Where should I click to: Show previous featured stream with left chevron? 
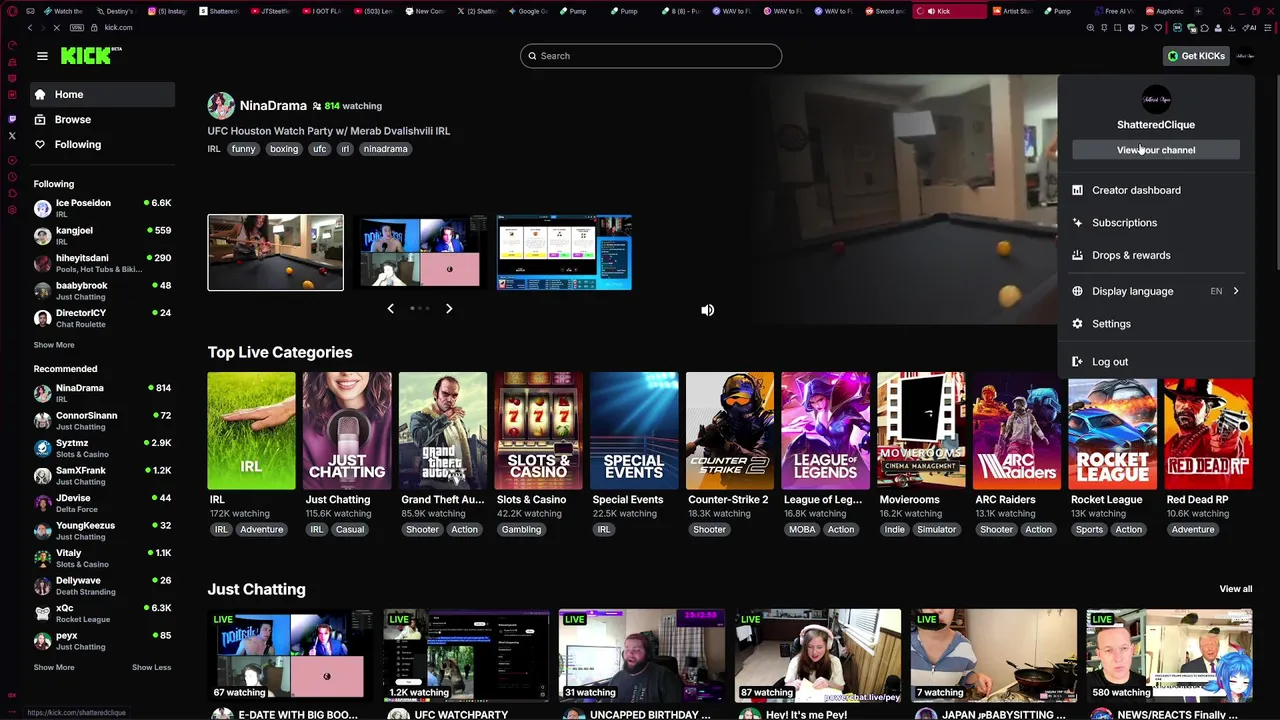391,309
